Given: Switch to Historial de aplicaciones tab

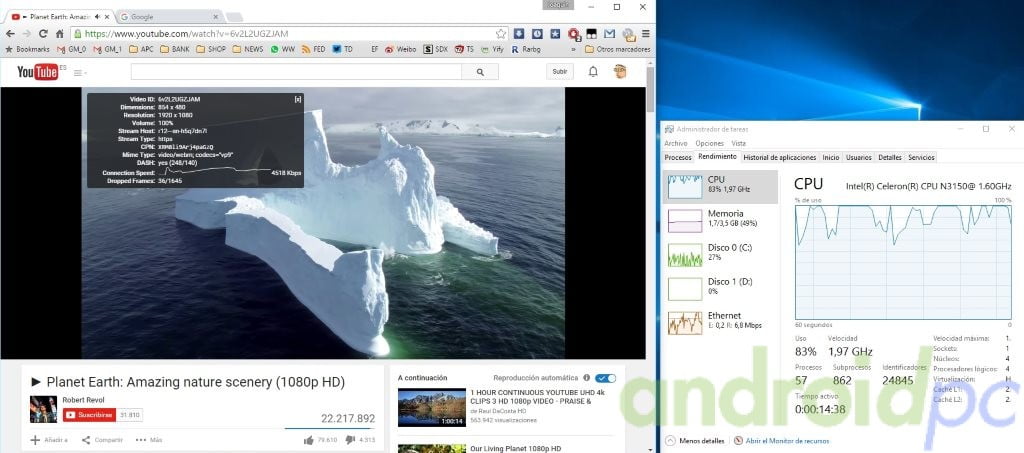Looking at the screenshot, I should (780, 157).
